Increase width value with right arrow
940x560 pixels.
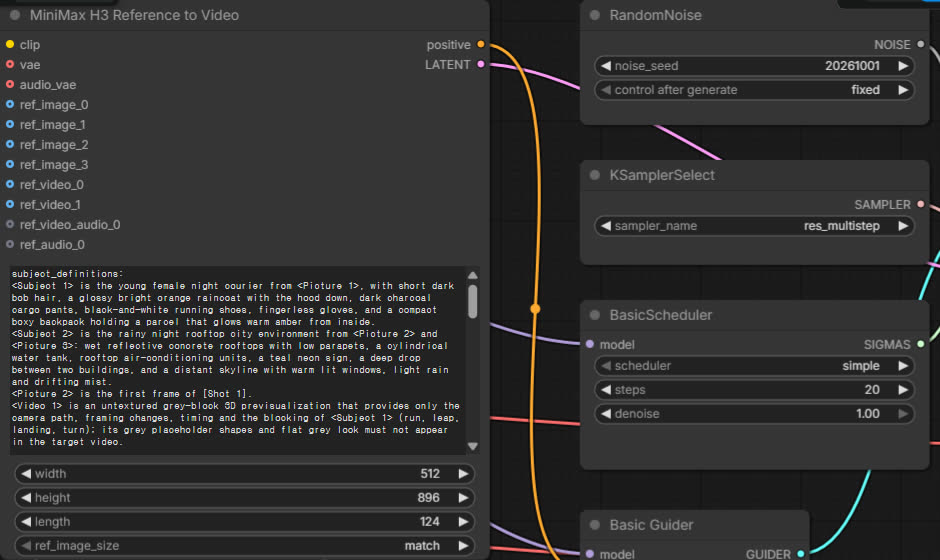click(463, 474)
